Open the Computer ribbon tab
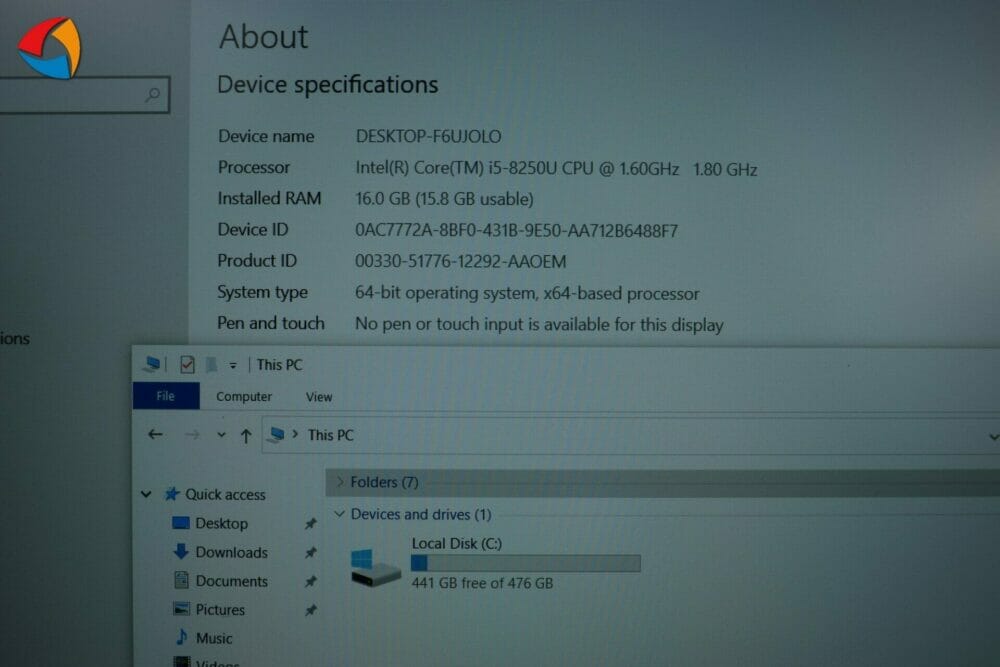Screen dimensions: 1000x667 (x=244, y=397)
